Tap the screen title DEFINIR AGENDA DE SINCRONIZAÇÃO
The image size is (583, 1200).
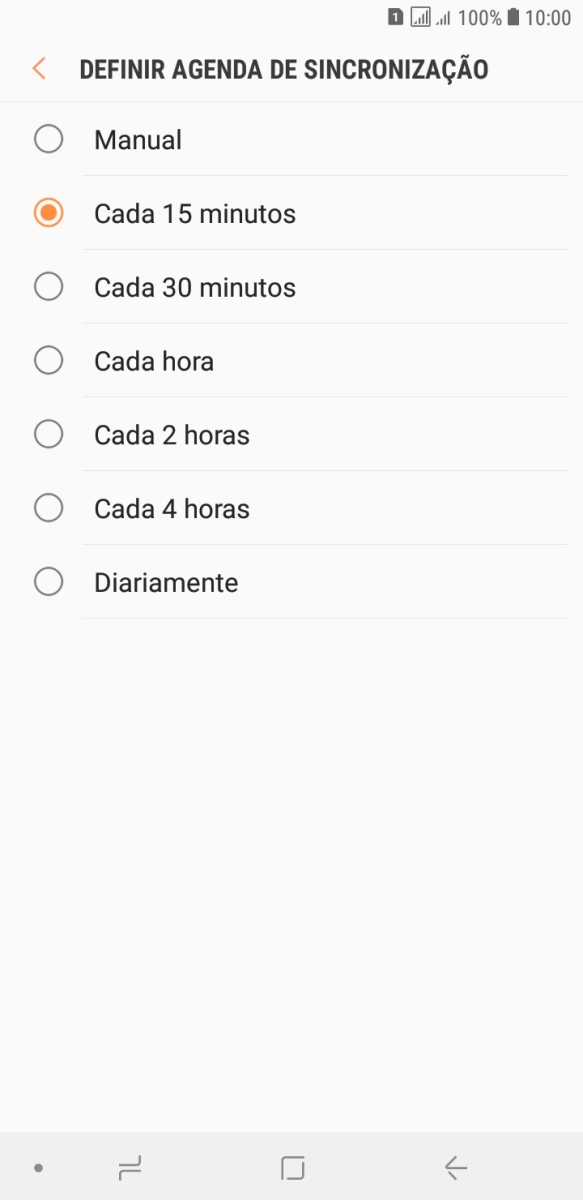tap(283, 69)
